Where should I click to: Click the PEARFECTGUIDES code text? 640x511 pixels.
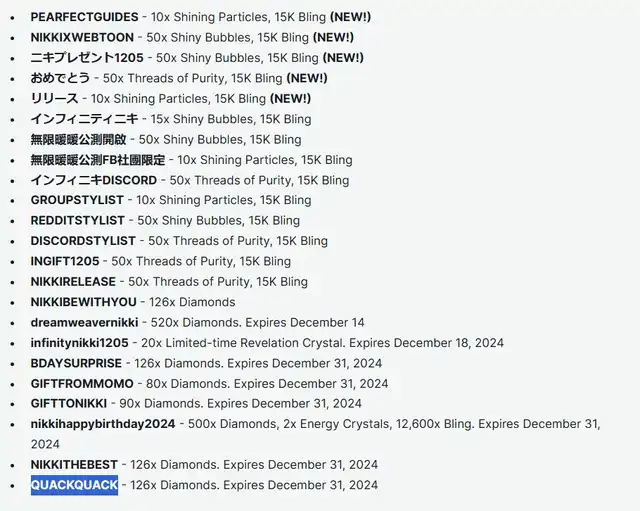[84, 17]
